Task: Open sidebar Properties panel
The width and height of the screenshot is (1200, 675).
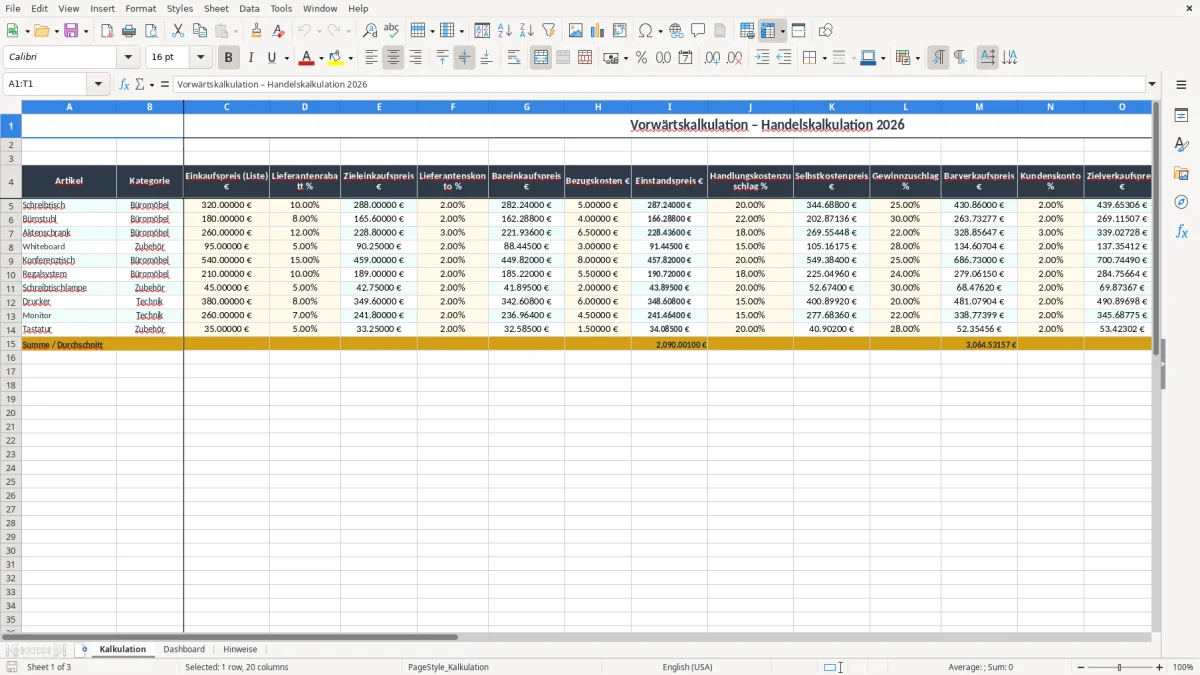Action: [1181, 116]
